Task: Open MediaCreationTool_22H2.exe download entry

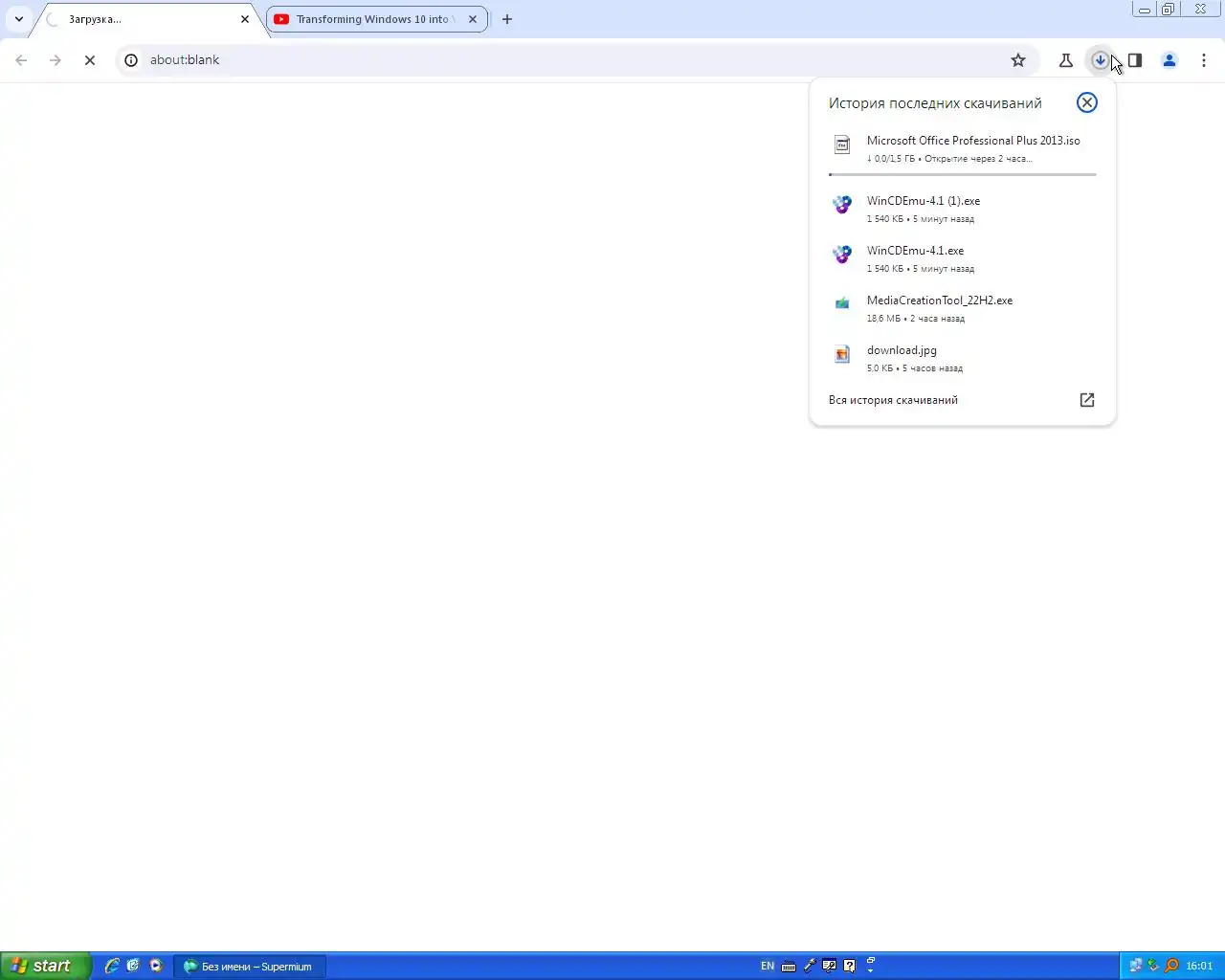Action: [x=962, y=308]
